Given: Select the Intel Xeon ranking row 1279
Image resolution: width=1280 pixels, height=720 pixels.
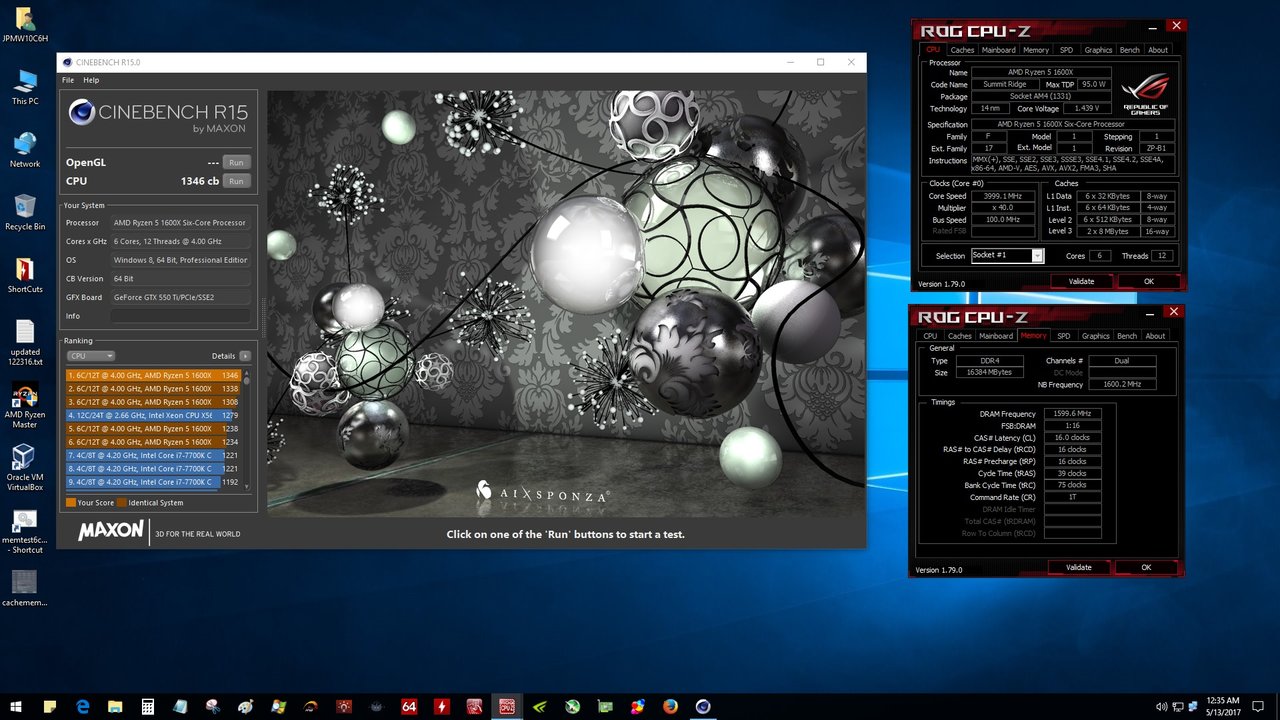Looking at the screenshot, I should coord(153,415).
